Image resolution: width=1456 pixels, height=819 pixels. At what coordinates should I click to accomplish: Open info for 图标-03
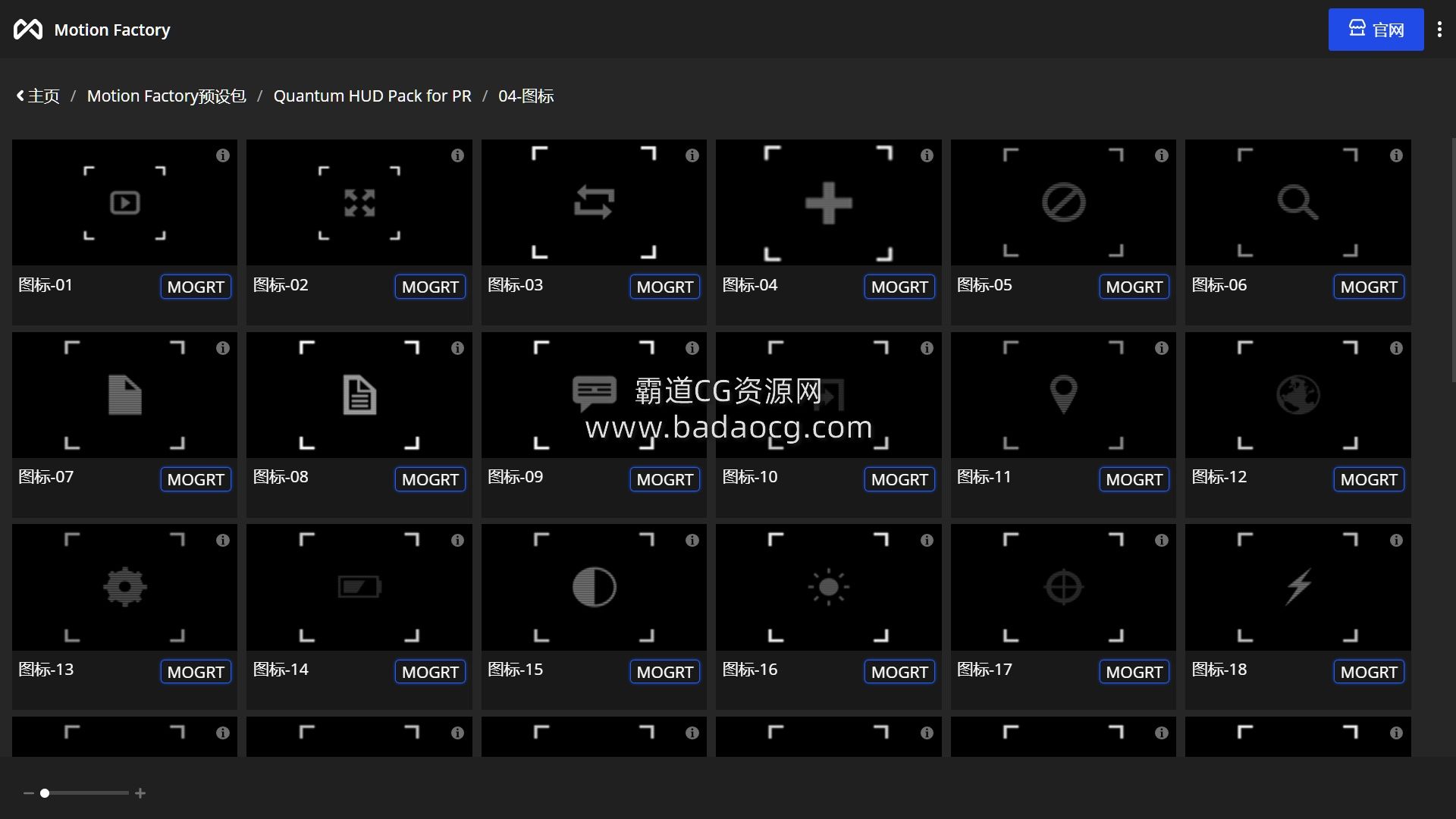(692, 155)
